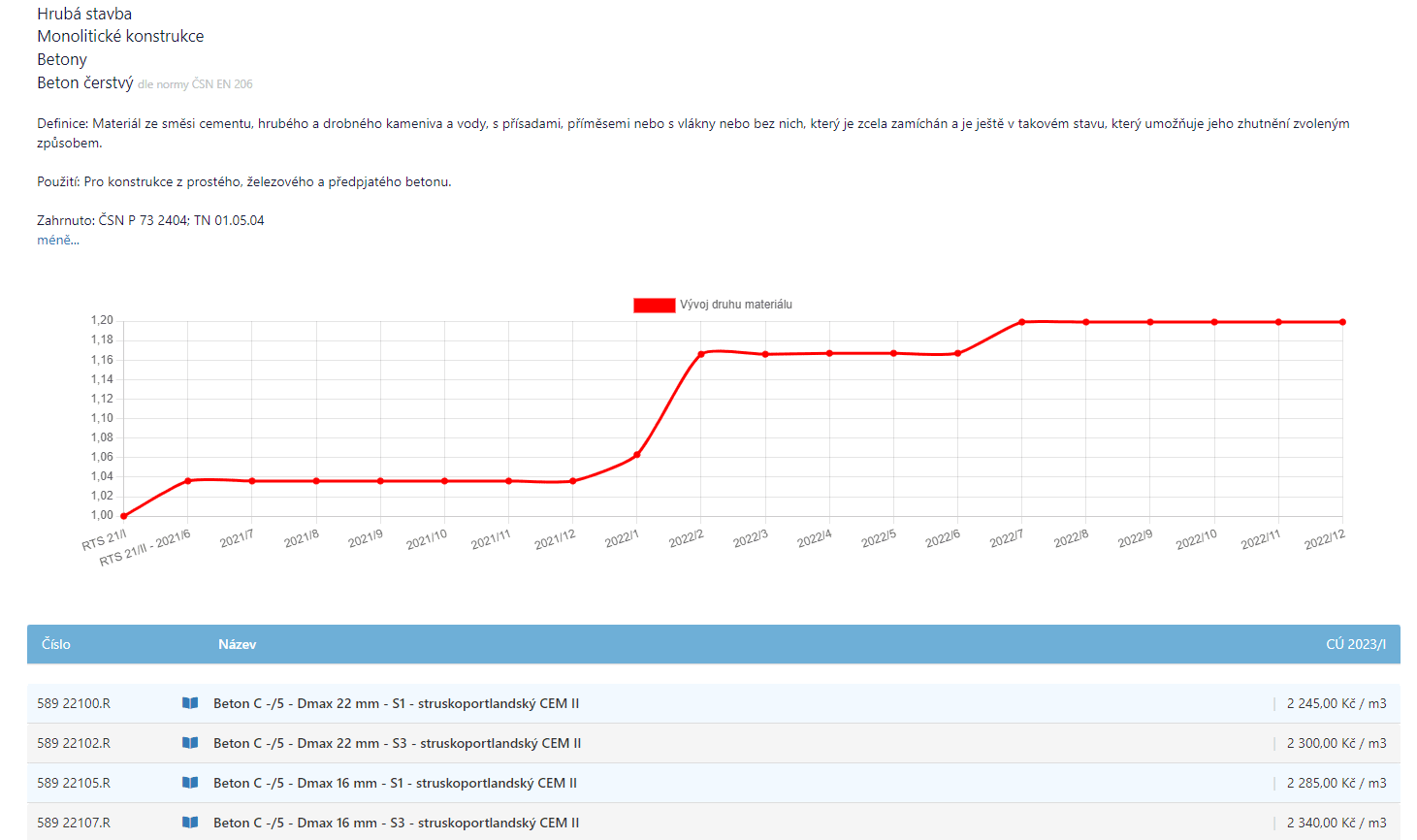Toggle the red Vývoj druhu materiálu legend swatch
This screenshot has height=840, width=1417.
click(654, 305)
